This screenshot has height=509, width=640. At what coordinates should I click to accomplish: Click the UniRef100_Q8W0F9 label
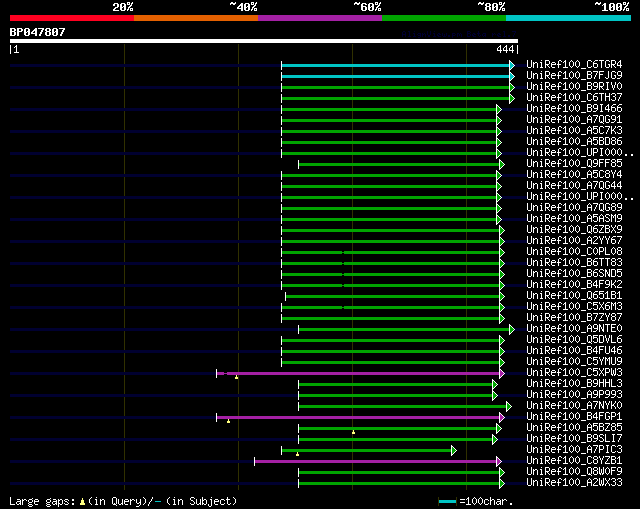[574, 472]
